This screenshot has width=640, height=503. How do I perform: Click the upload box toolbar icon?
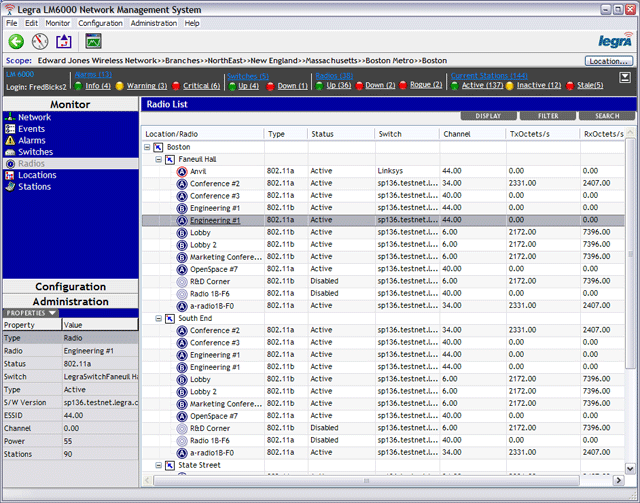(x=64, y=41)
